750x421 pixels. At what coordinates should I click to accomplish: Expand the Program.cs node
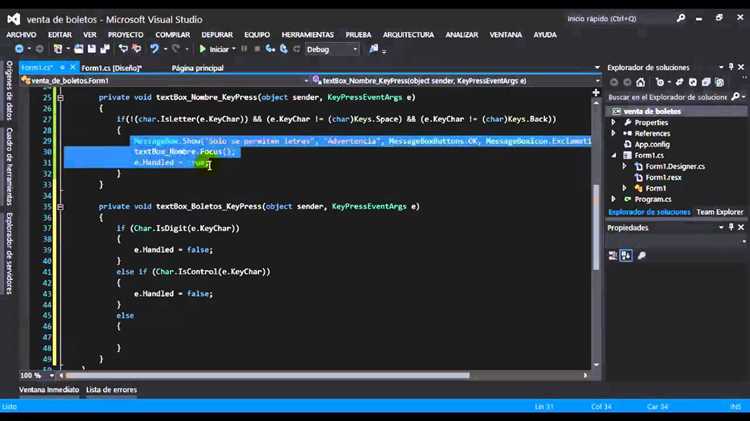pyautogui.click(x=614, y=199)
